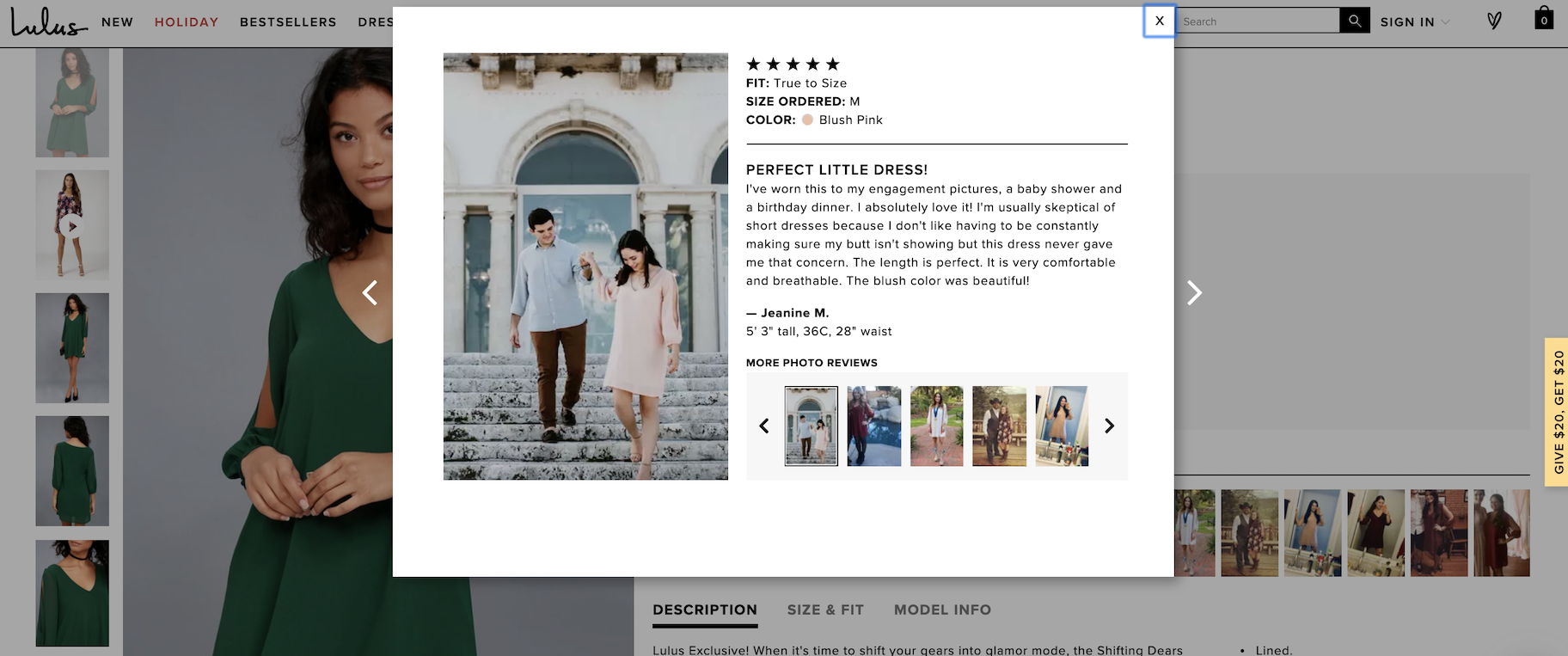Click the Blush Pink color swatch

(807, 120)
